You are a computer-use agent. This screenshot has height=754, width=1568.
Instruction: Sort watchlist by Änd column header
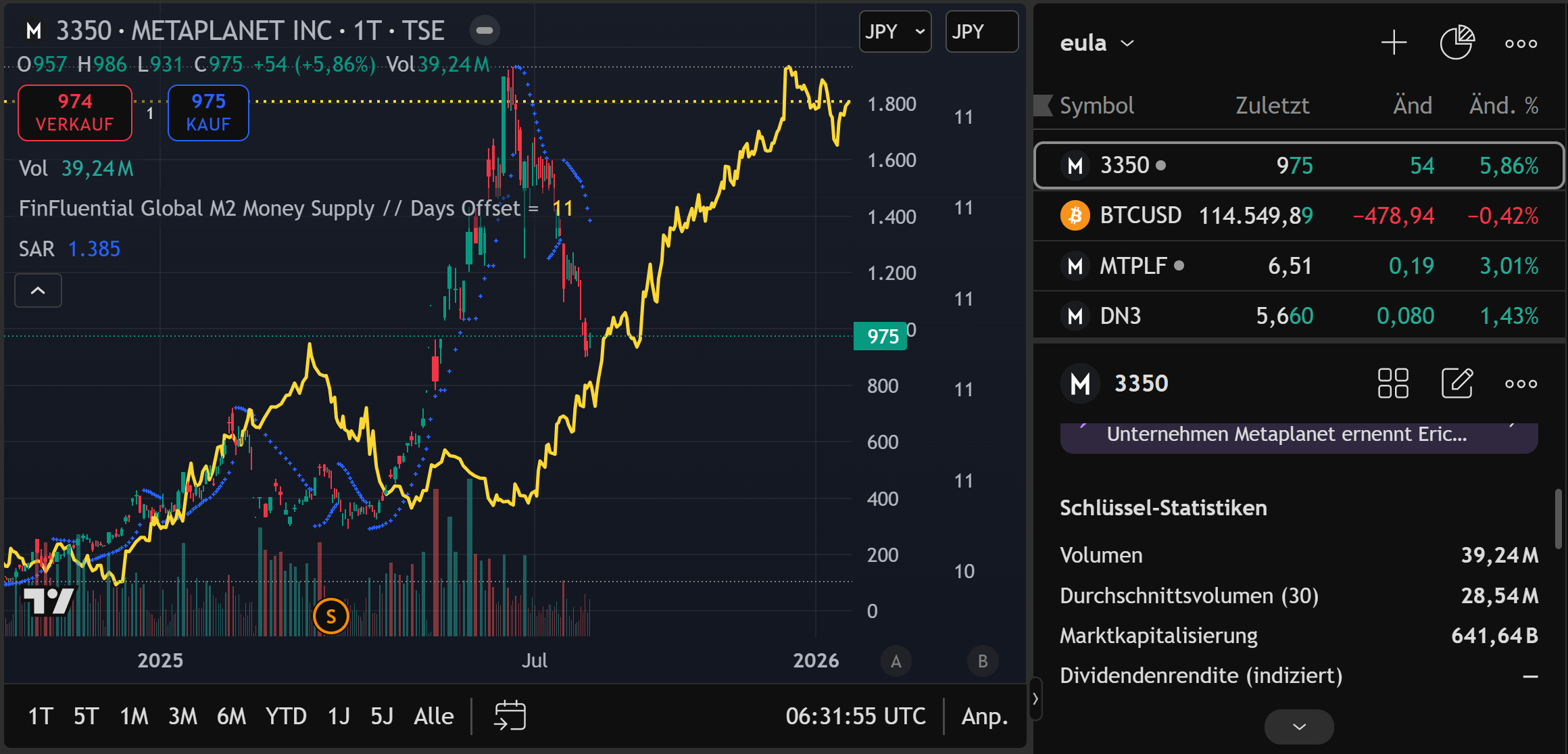tap(1412, 105)
